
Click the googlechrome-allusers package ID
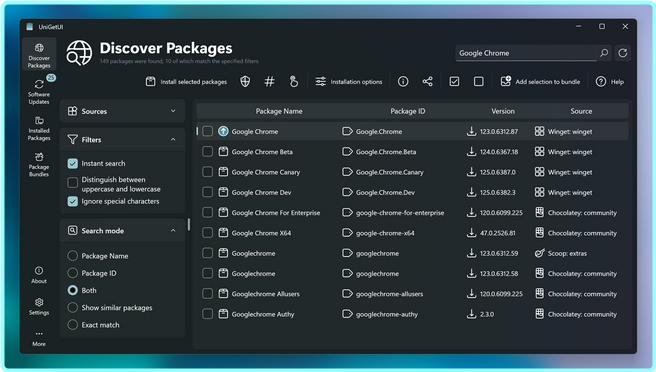[390, 294]
